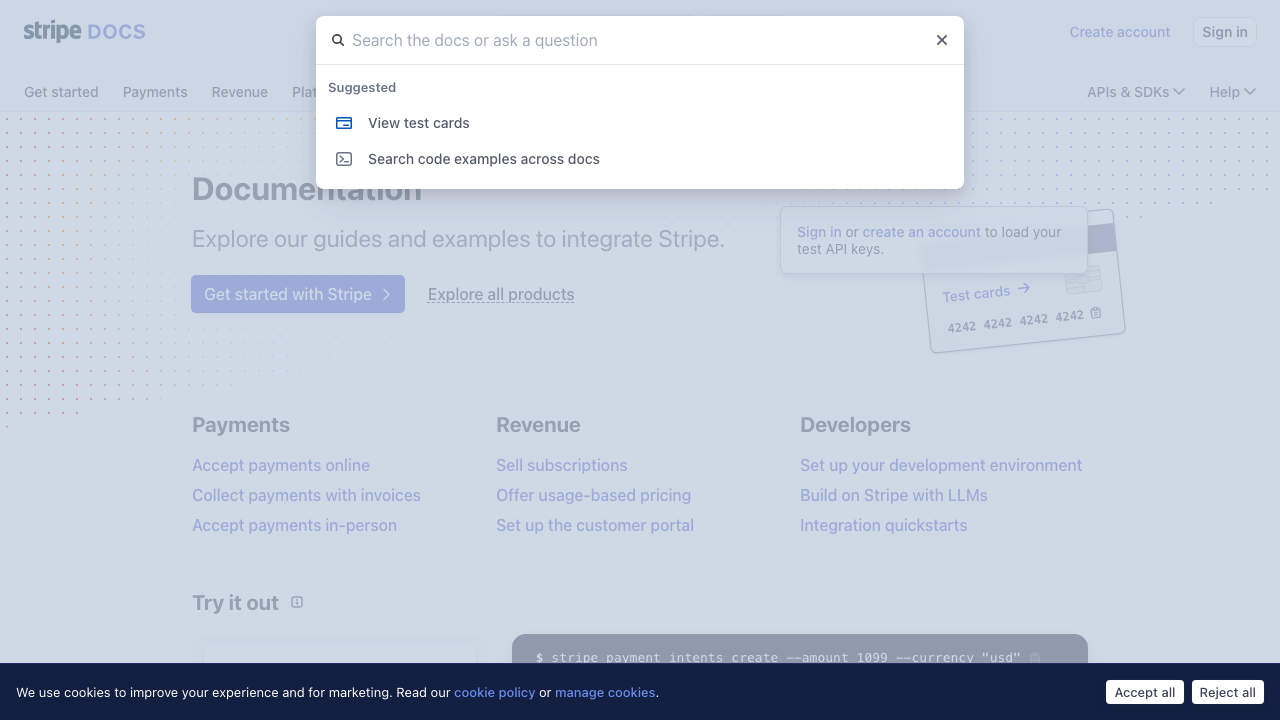Open the Explore all products link
This screenshot has height=720, width=1280.
(501, 294)
